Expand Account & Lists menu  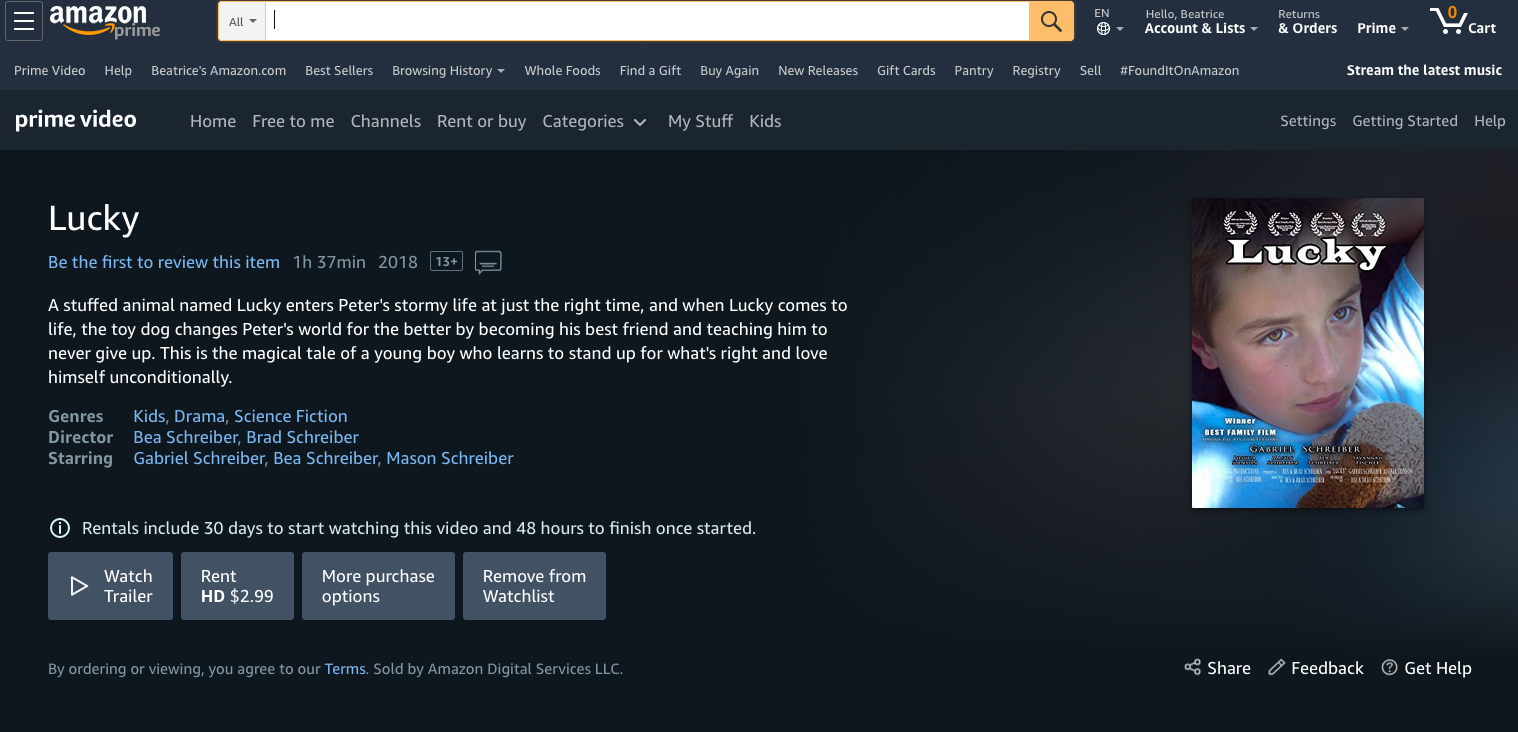click(x=1202, y=21)
